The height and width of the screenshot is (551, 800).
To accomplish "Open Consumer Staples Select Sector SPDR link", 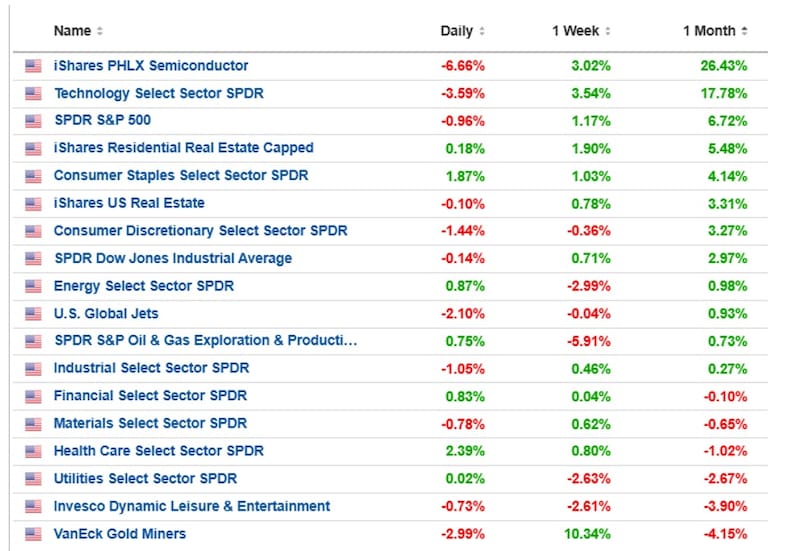I will point(181,176).
